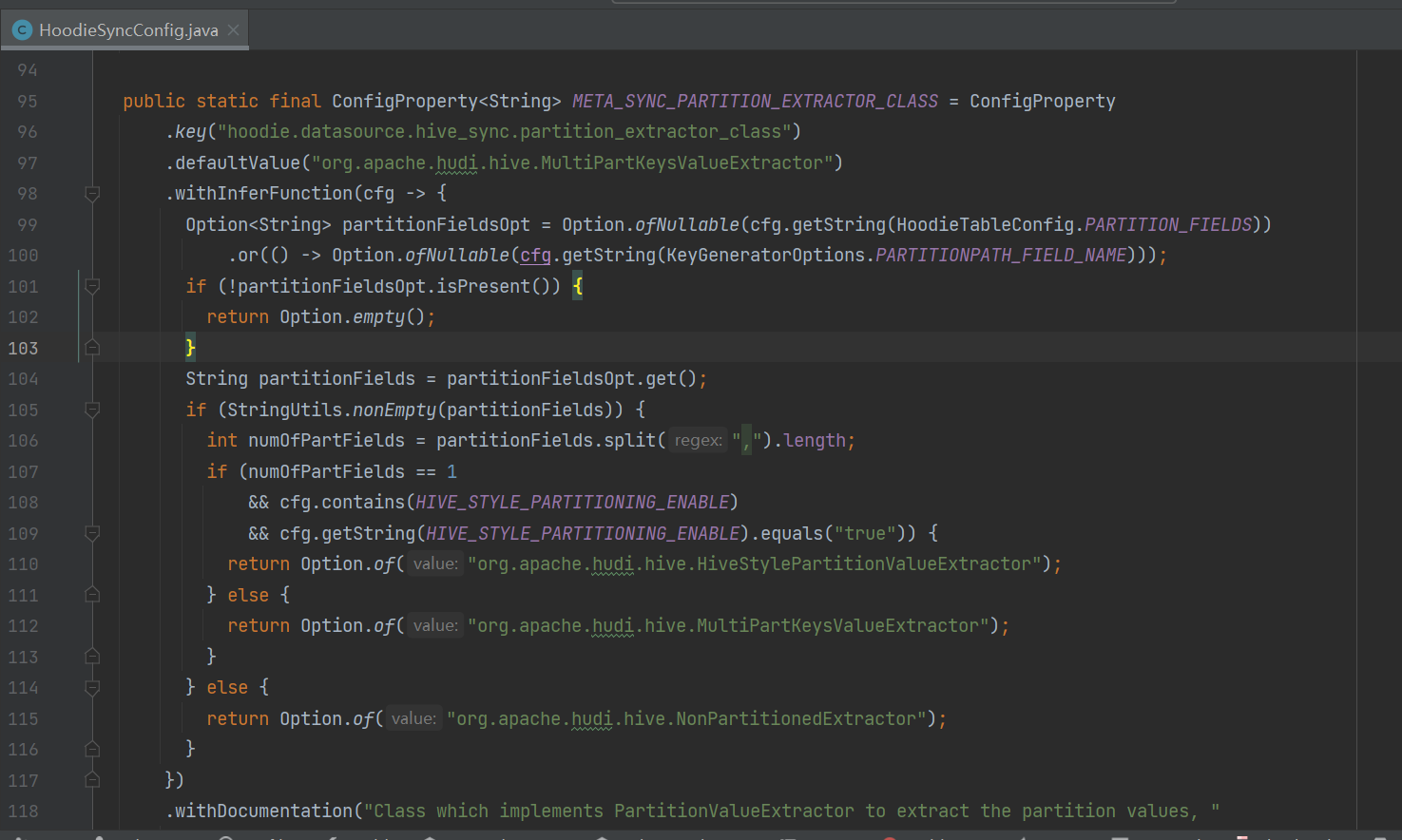The height and width of the screenshot is (840, 1402).
Task: Collapse the else block fold marker on line 114
Action: pos(92,687)
